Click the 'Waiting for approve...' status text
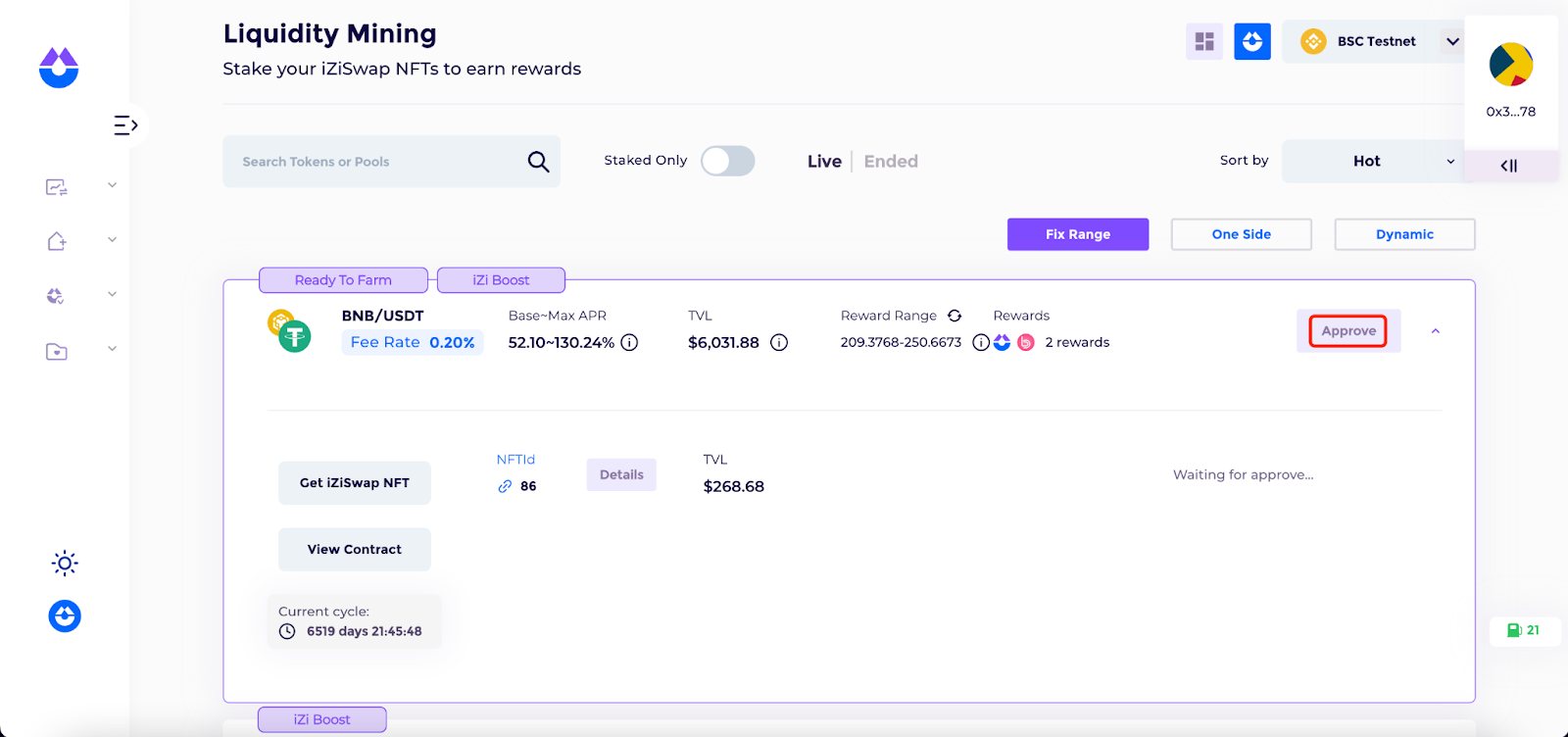Image resolution: width=1568 pixels, height=737 pixels. click(x=1243, y=475)
